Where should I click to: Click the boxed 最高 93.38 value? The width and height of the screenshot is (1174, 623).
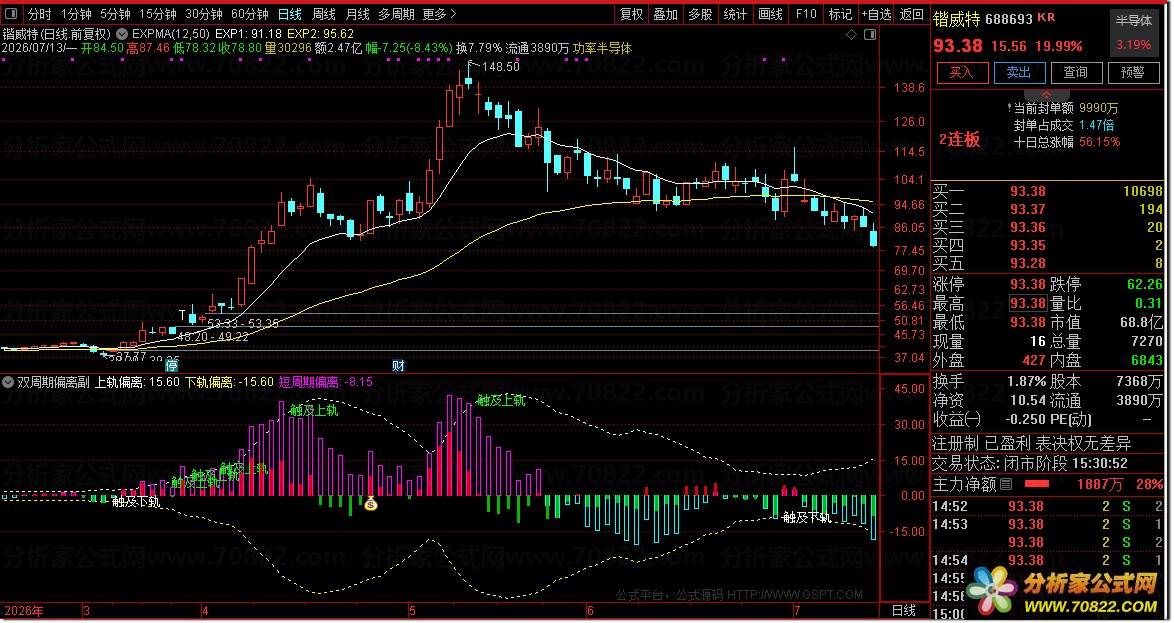coord(1027,303)
